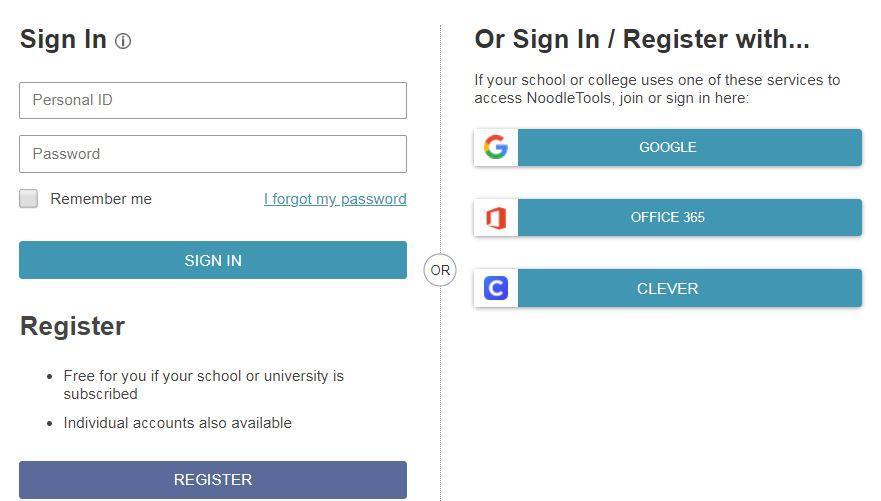Image resolution: width=881 pixels, height=501 pixels.
Task: Click the Register section heading
Action: 72,326
